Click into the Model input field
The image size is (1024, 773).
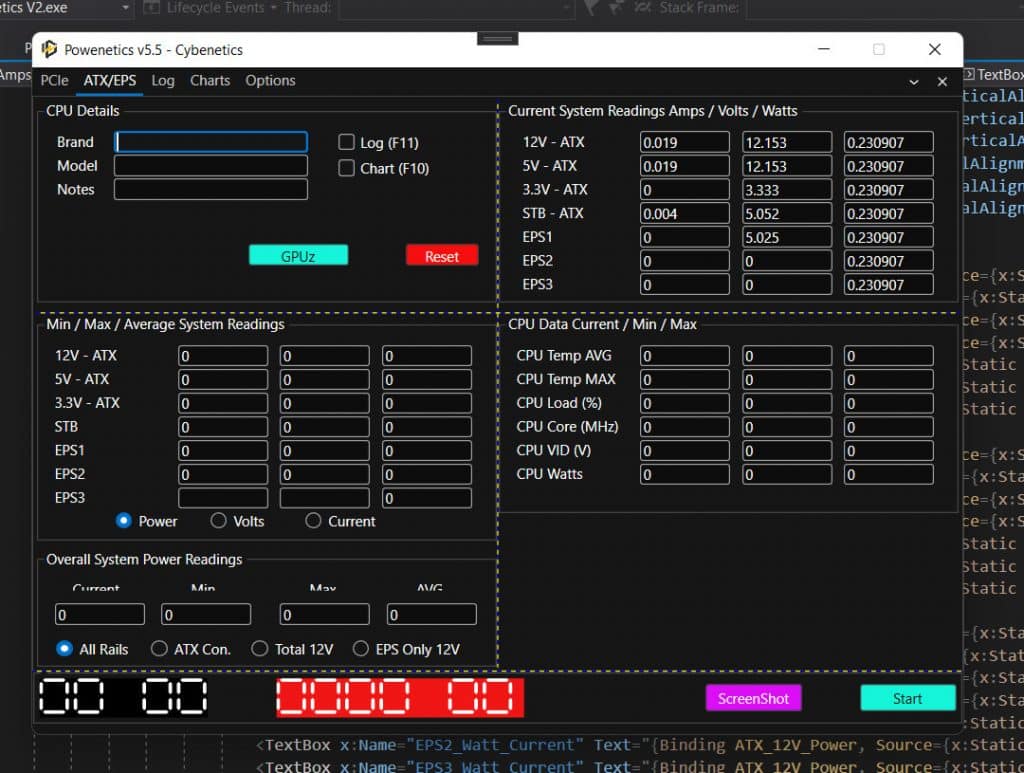tap(211, 166)
